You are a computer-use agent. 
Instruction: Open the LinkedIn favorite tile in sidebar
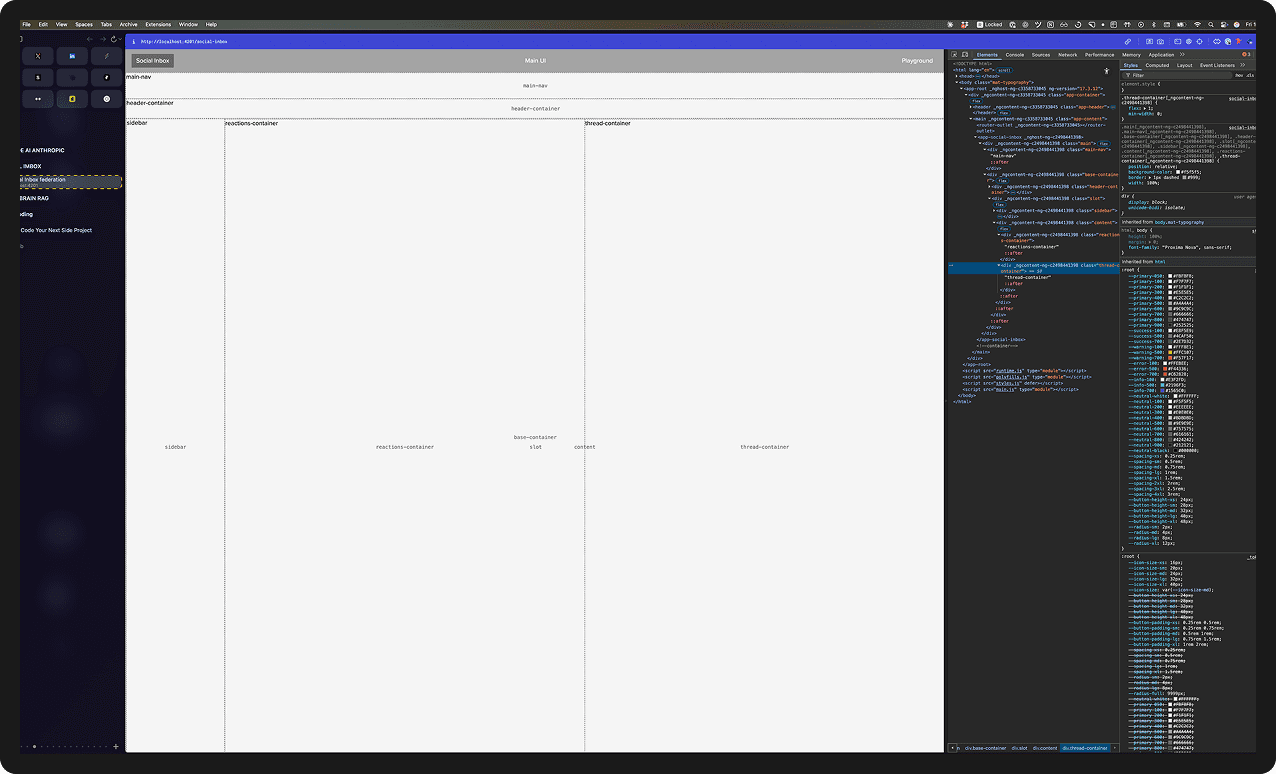72,56
